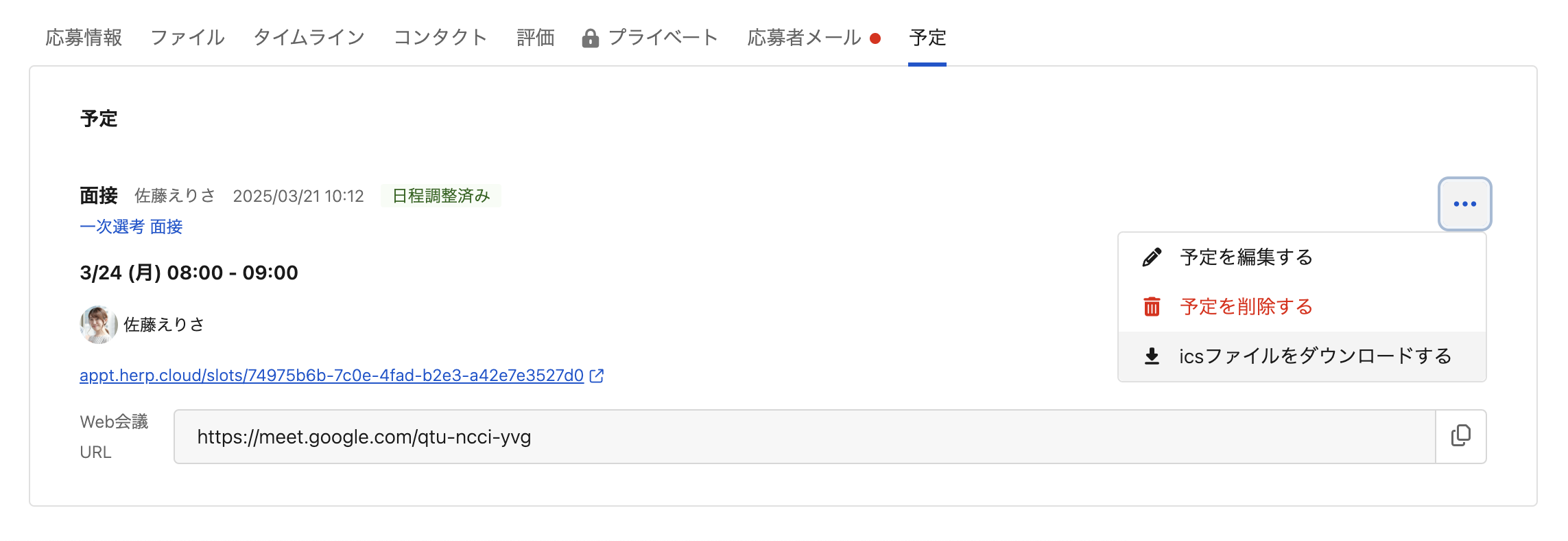
Task: Switch to the 評価 tab
Action: click(535, 38)
